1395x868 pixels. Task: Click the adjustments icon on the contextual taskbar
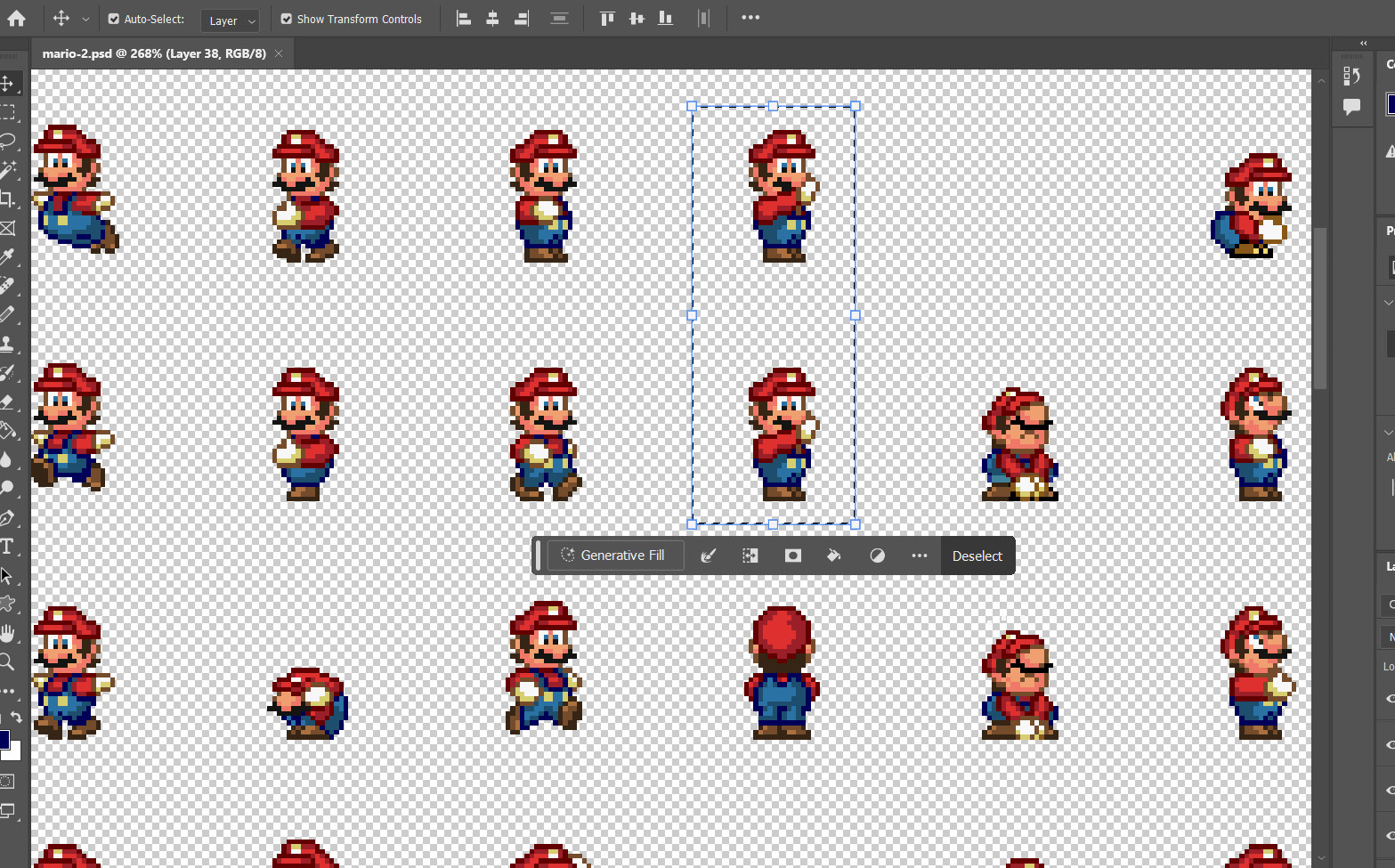877,556
